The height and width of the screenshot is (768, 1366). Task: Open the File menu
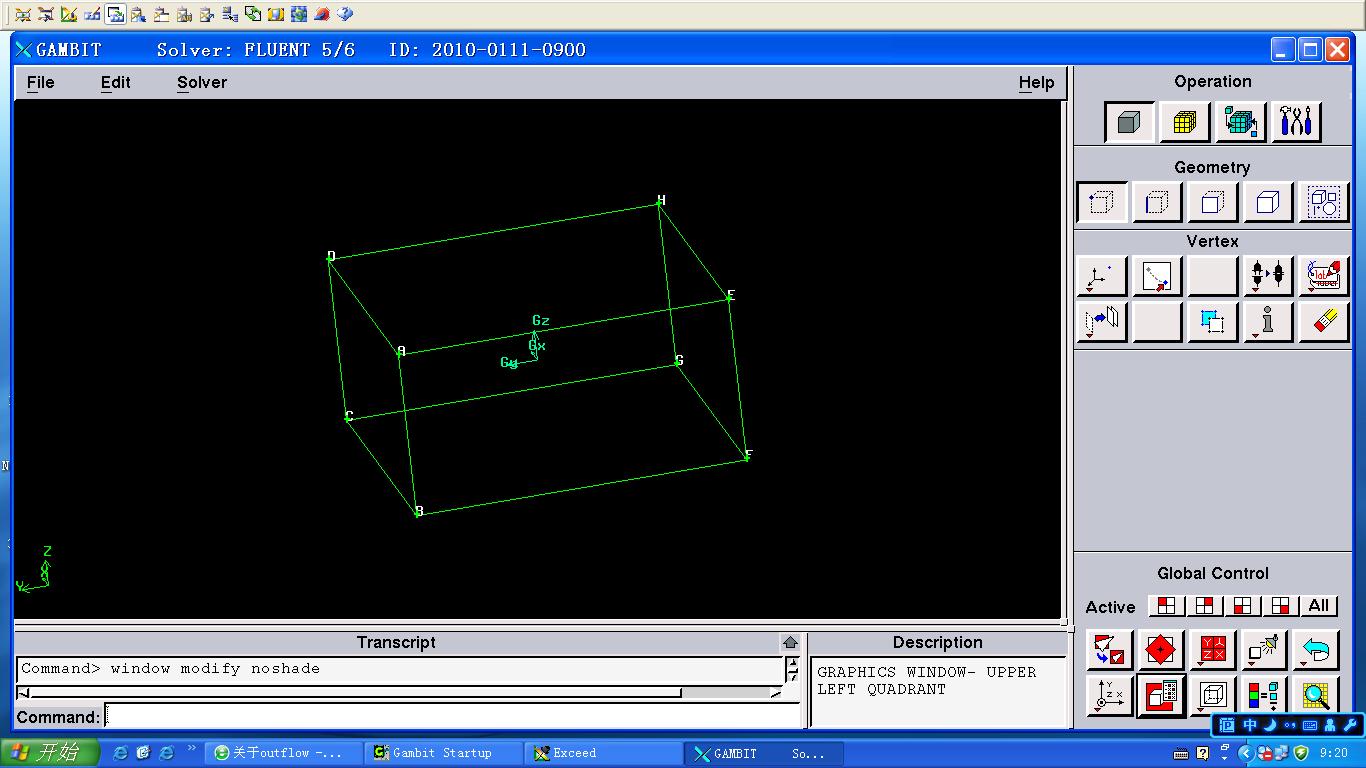click(41, 83)
